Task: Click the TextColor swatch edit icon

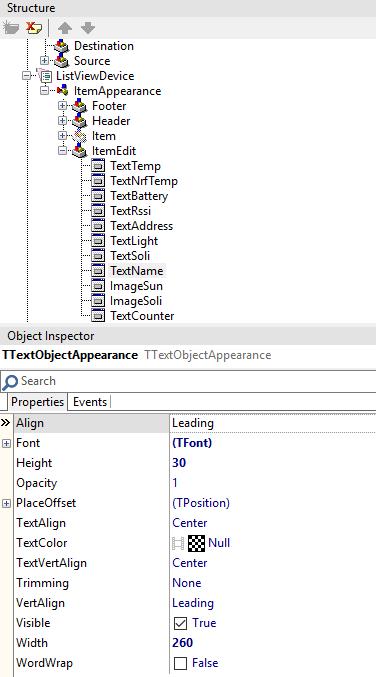Action: pos(178,543)
